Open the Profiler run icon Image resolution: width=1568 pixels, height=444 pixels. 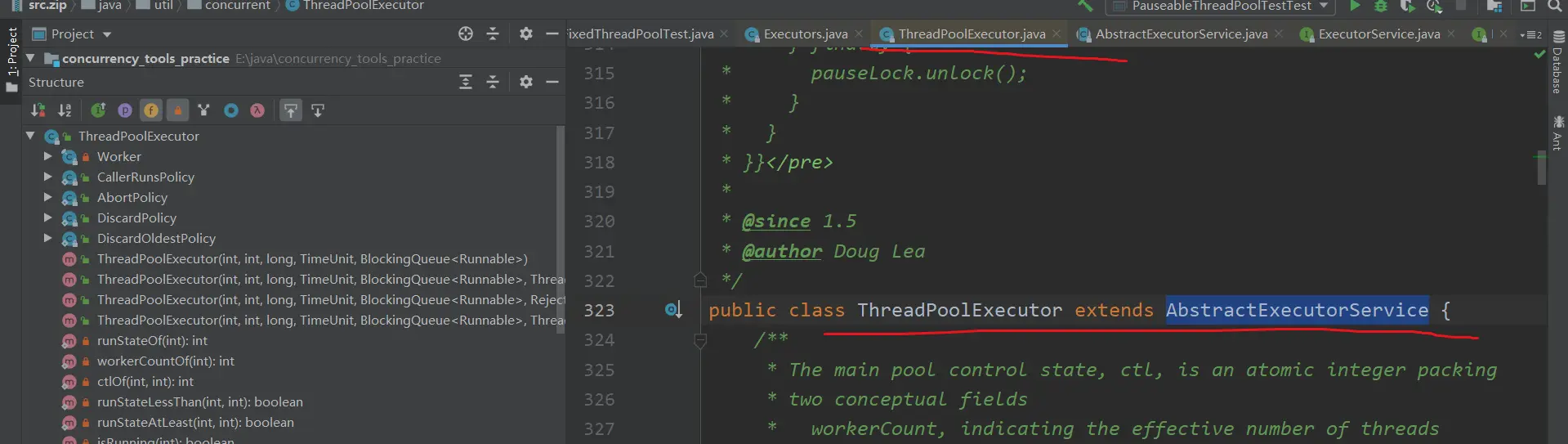tap(1434, 6)
